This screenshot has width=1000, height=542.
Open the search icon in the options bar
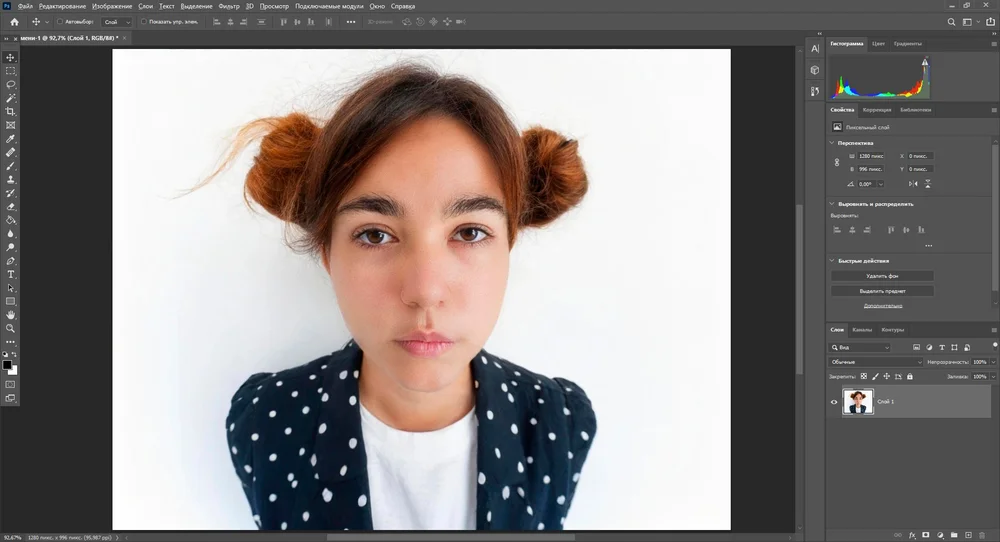click(951, 22)
